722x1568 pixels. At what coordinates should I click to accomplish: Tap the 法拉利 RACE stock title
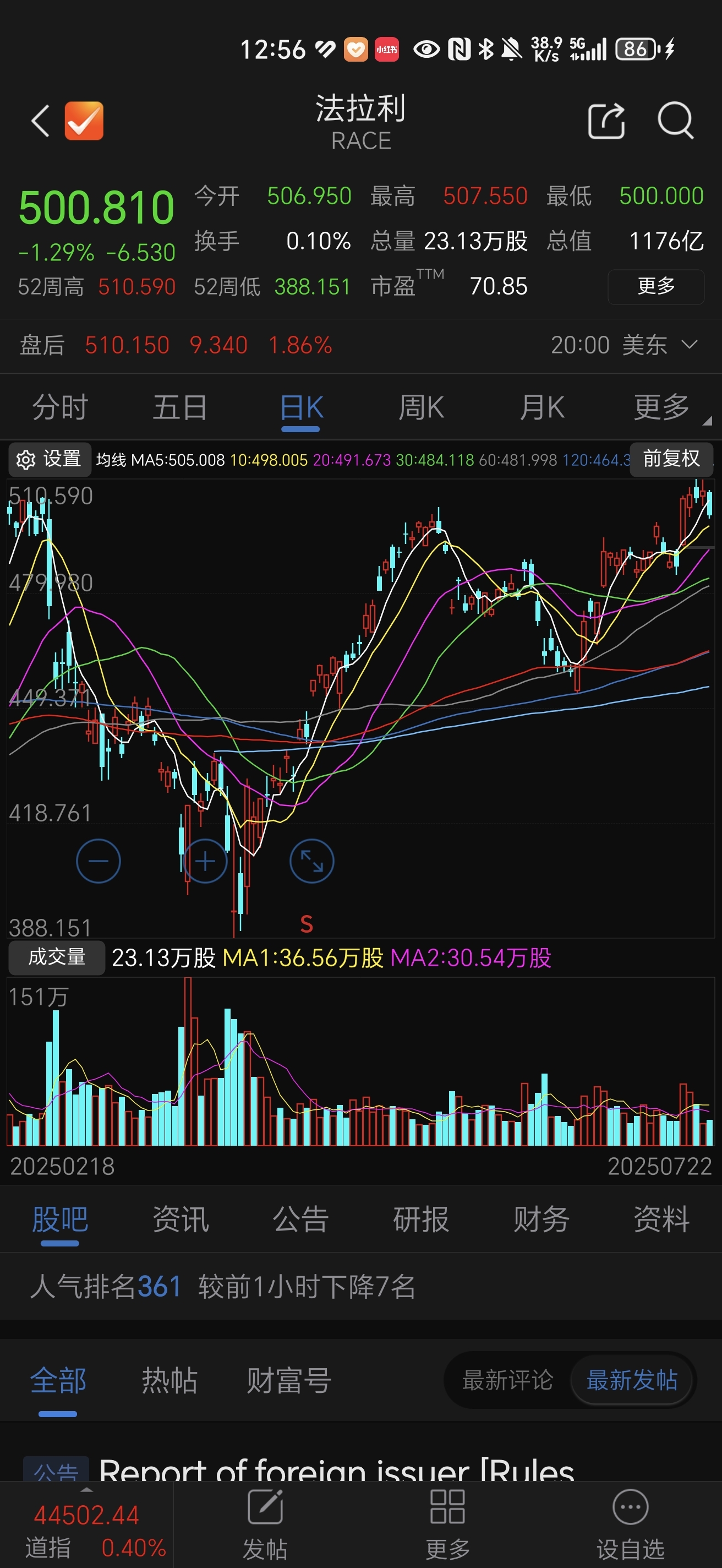(360, 122)
